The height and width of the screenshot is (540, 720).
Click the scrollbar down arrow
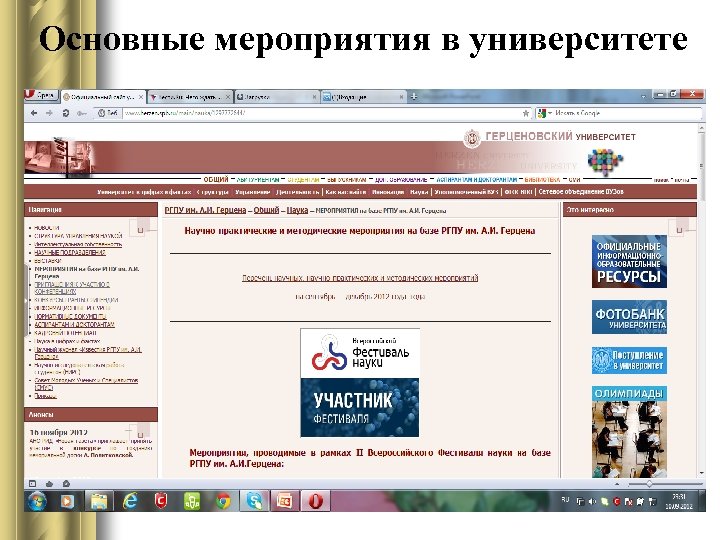click(x=701, y=473)
